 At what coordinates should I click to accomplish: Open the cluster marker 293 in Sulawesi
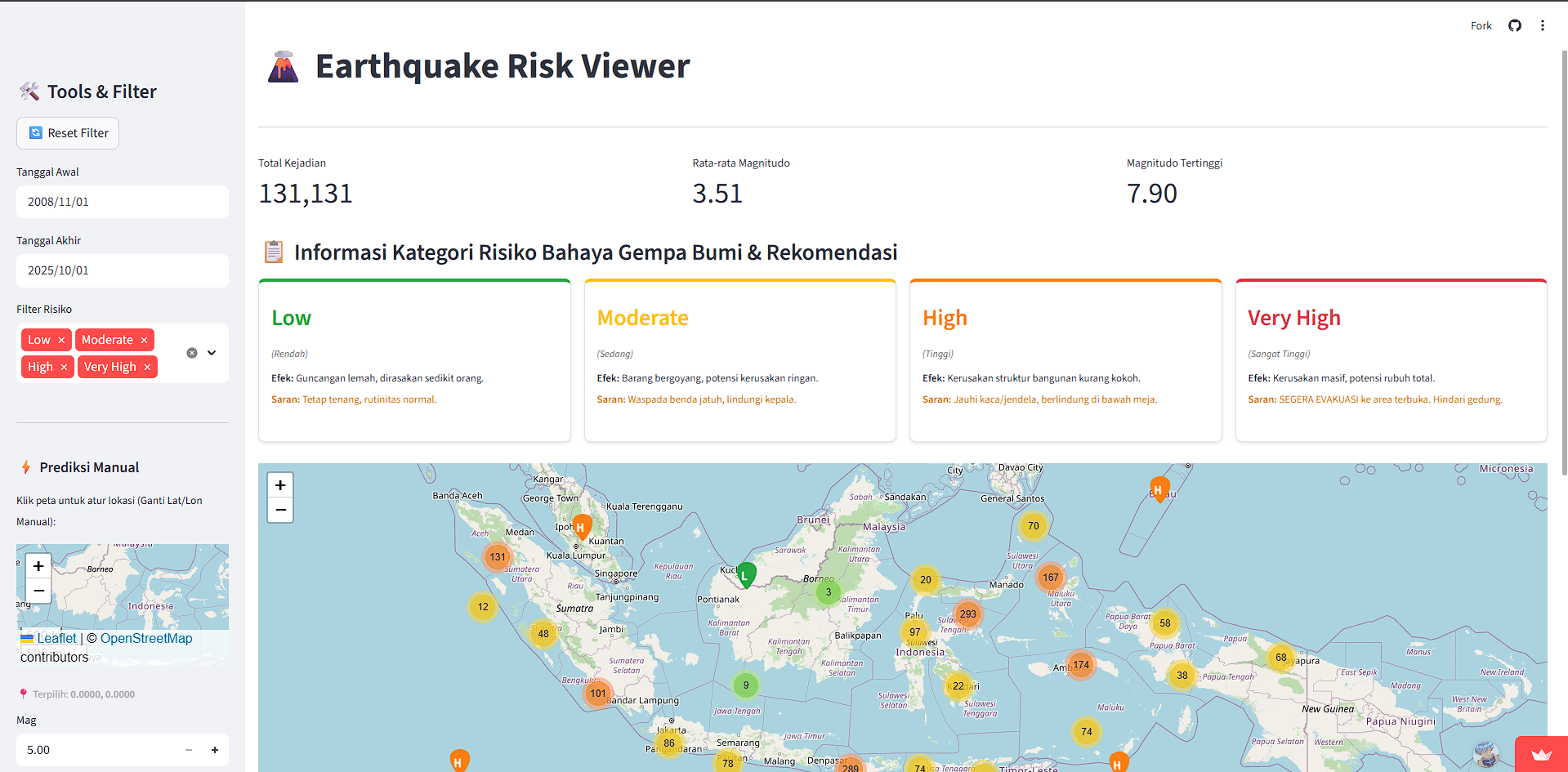pos(968,614)
